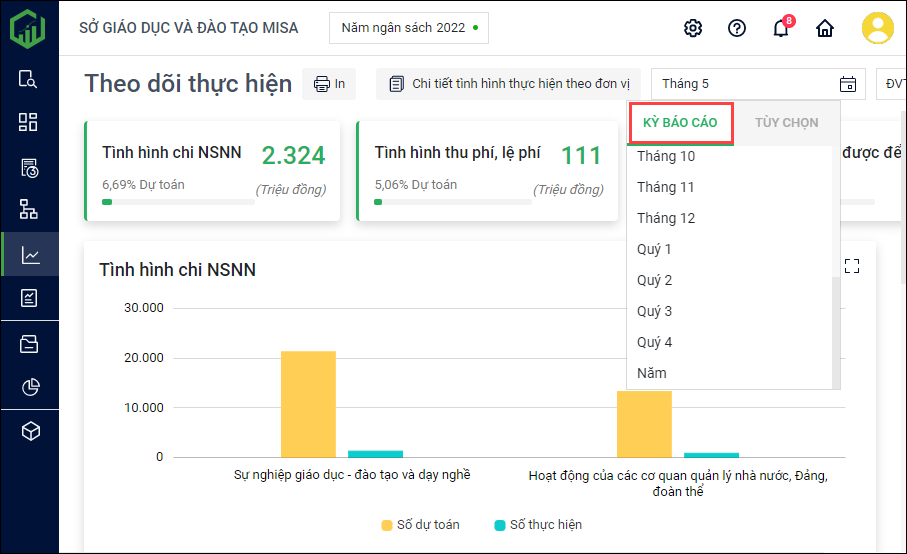Open the pie chart sidebar icon
The image size is (907, 554).
pyautogui.click(x=30, y=387)
